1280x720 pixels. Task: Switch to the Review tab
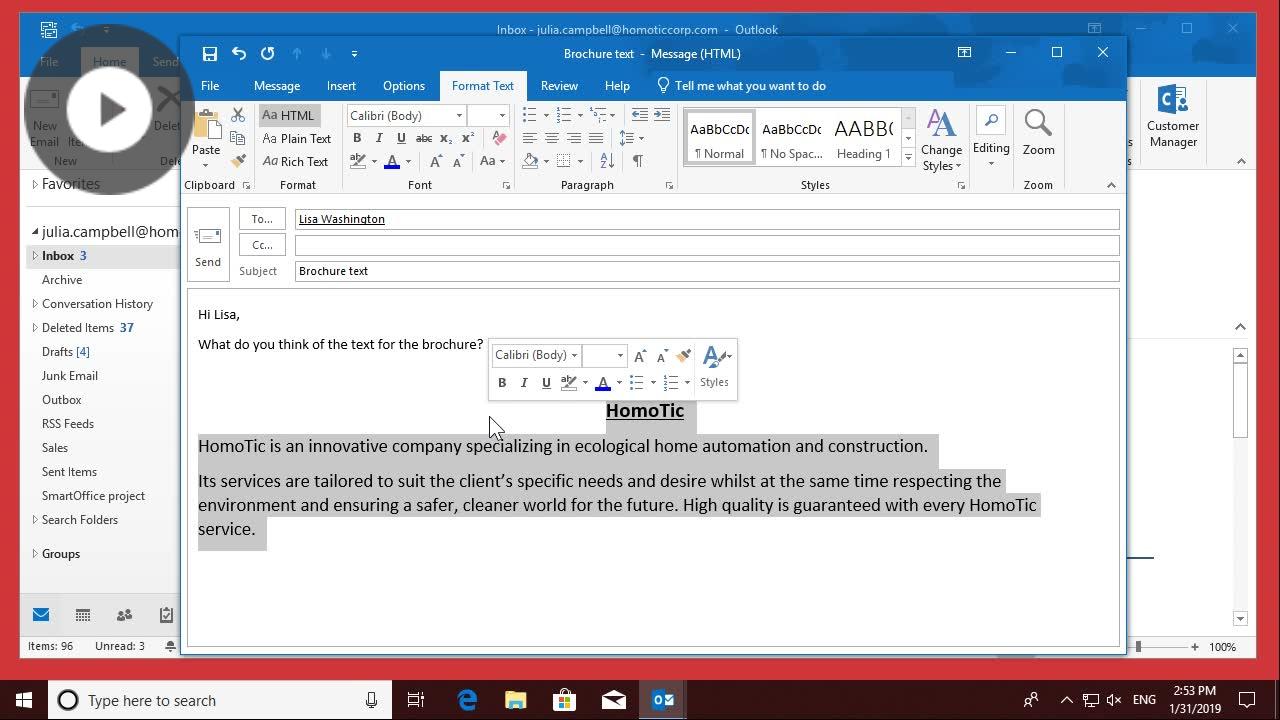pyautogui.click(x=559, y=86)
